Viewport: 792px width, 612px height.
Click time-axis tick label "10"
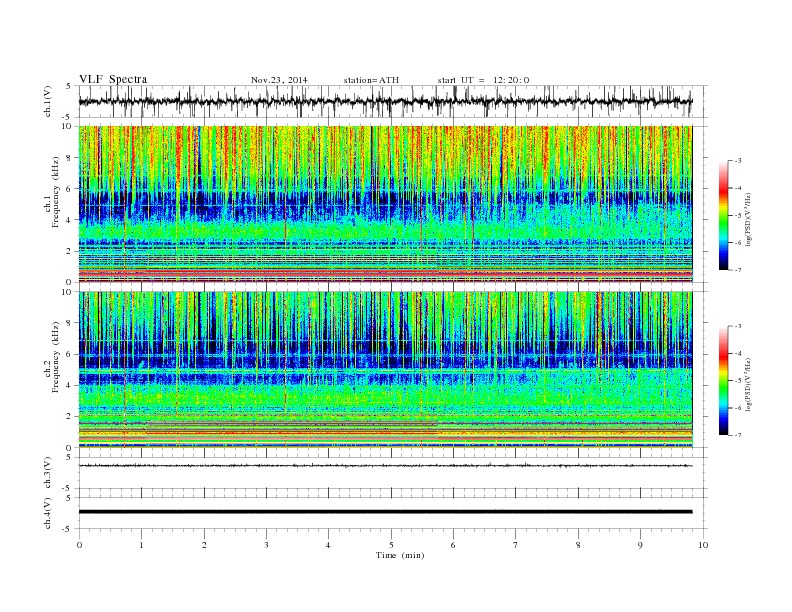pyautogui.click(x=703, y=545)
